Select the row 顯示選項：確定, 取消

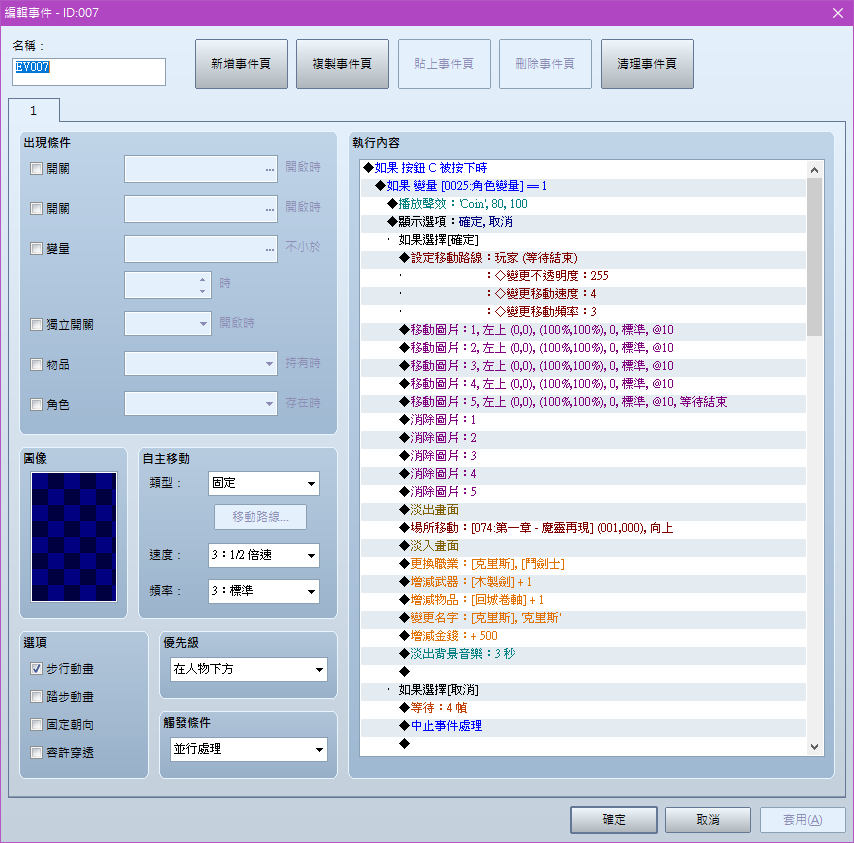click(583, 222)
